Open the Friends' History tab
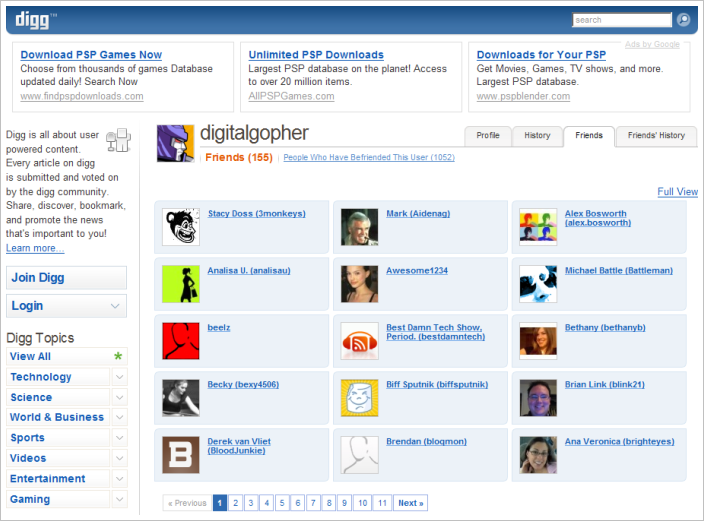The width and height of the screenshot is (704, 521). pos(656,136)
